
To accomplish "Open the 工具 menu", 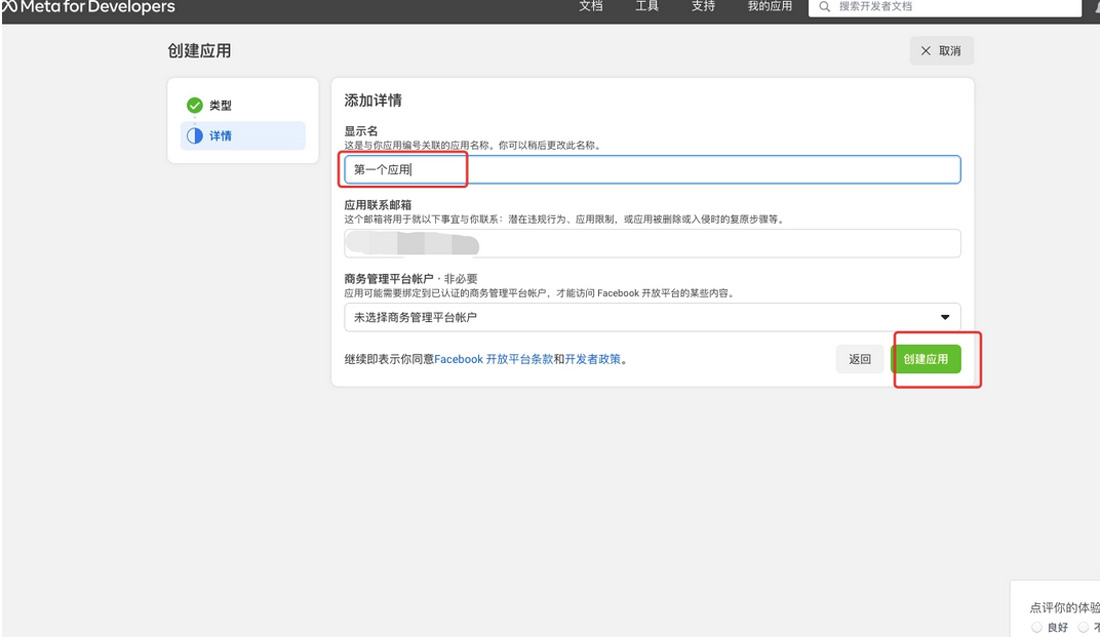I will coord(647,7).
